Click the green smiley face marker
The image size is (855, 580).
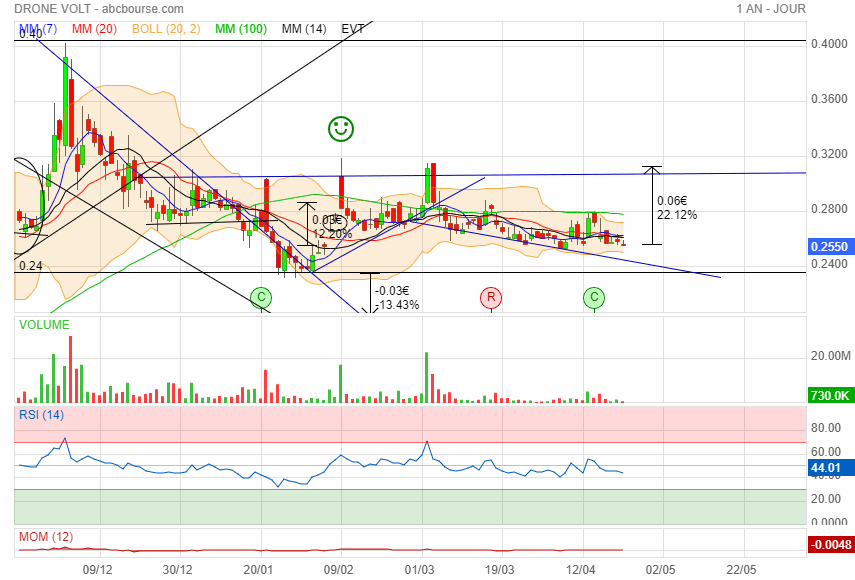pos(341,129)
